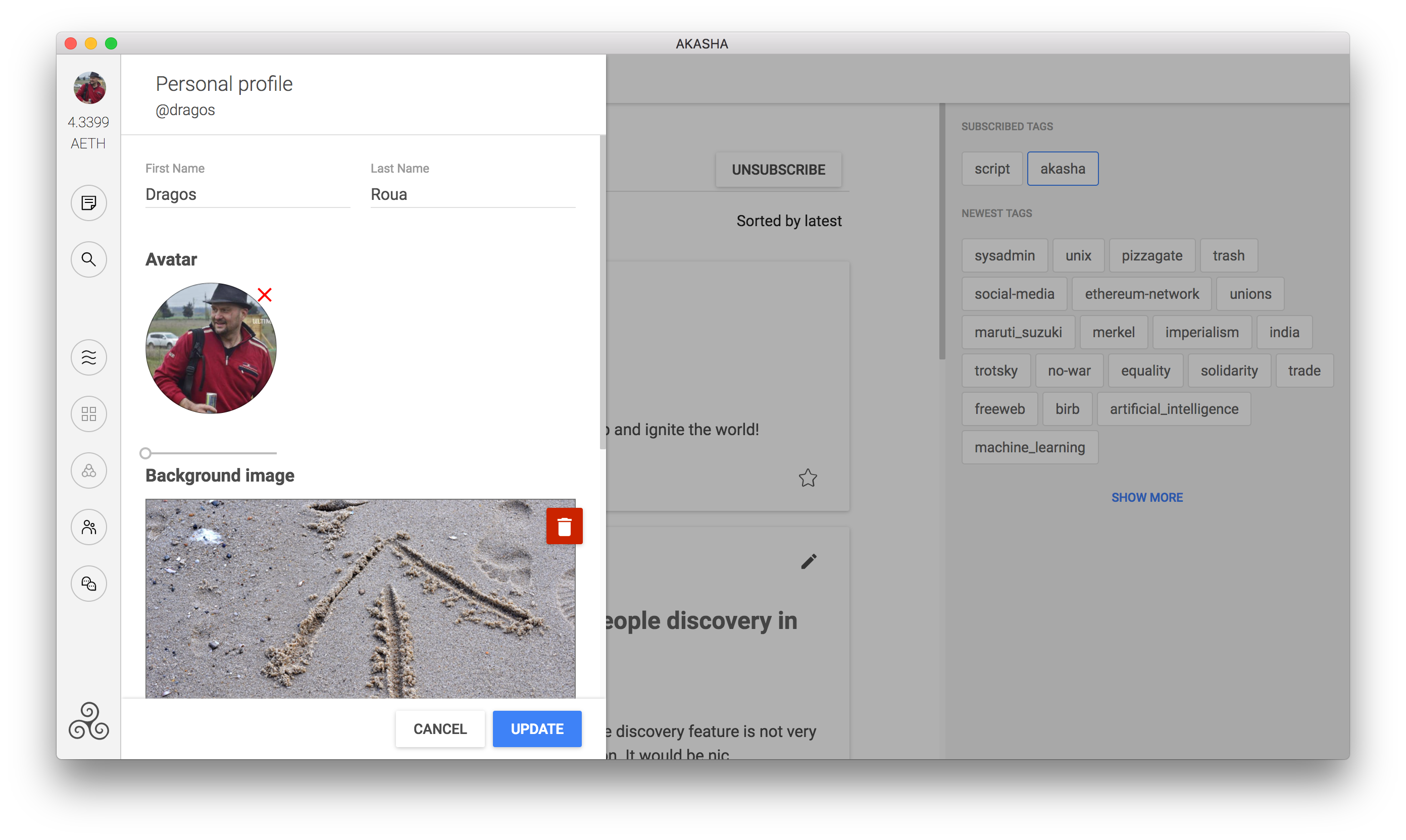The width and height of the screenshot is (1406, 840).
Task: Click the pencil edit icon on entry
Action: point(809,561)
